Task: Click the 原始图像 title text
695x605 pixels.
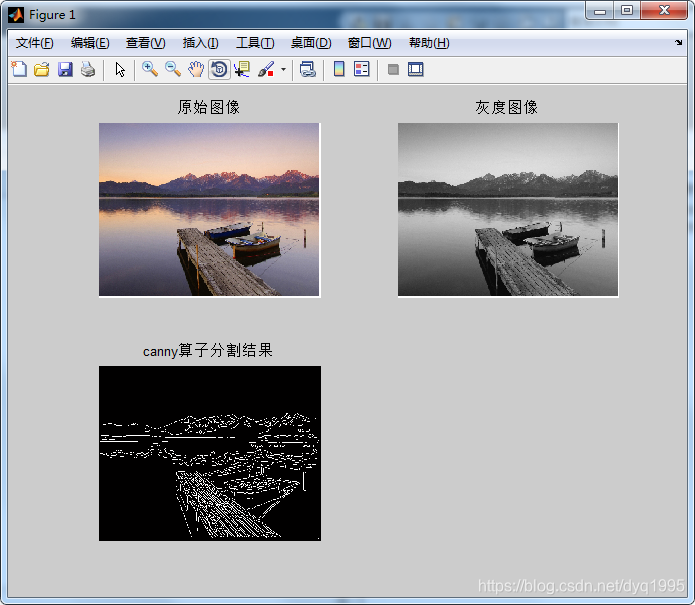Action: [209, 107]
